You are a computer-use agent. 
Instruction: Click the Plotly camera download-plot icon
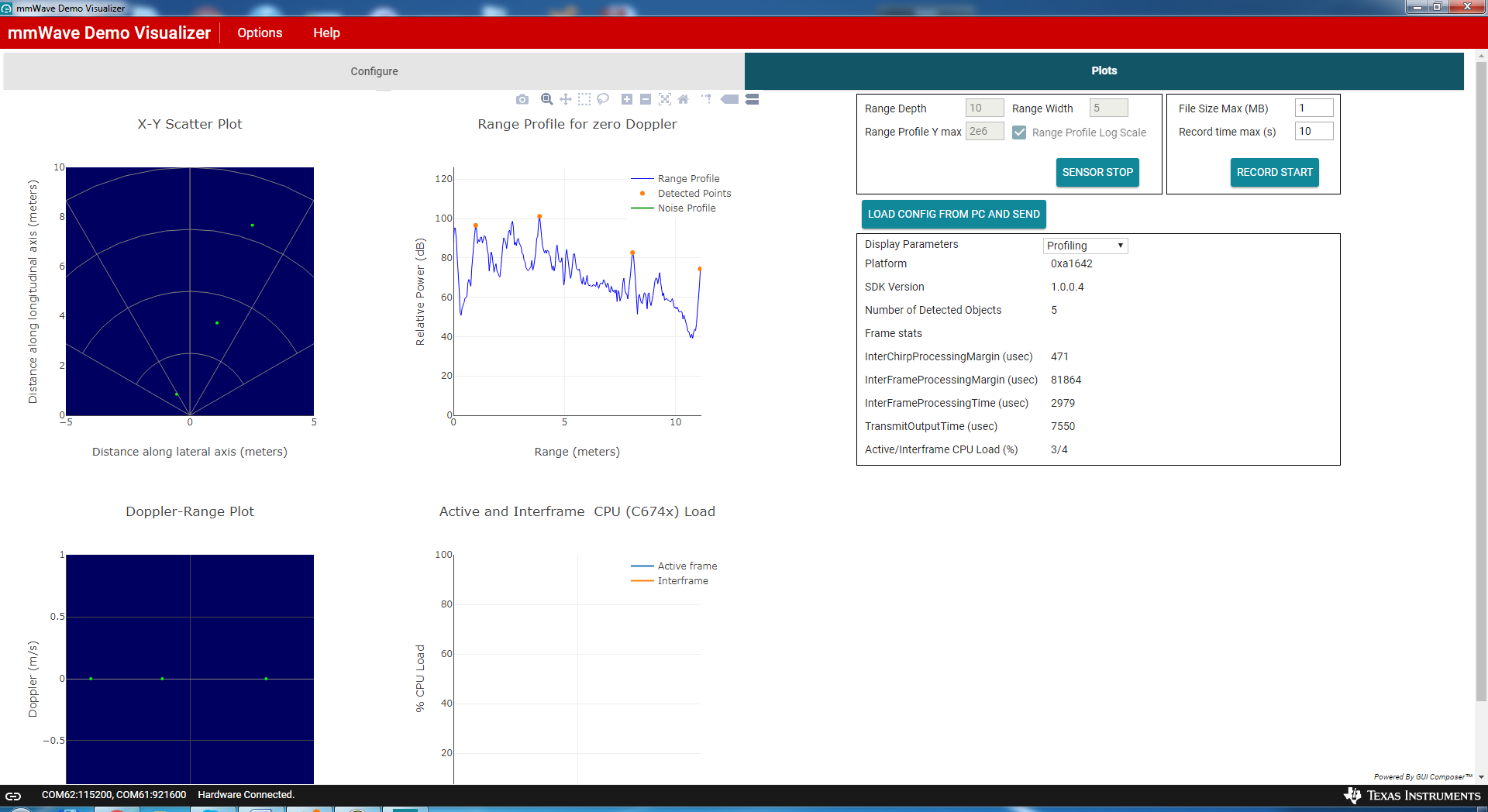(522, 99)
